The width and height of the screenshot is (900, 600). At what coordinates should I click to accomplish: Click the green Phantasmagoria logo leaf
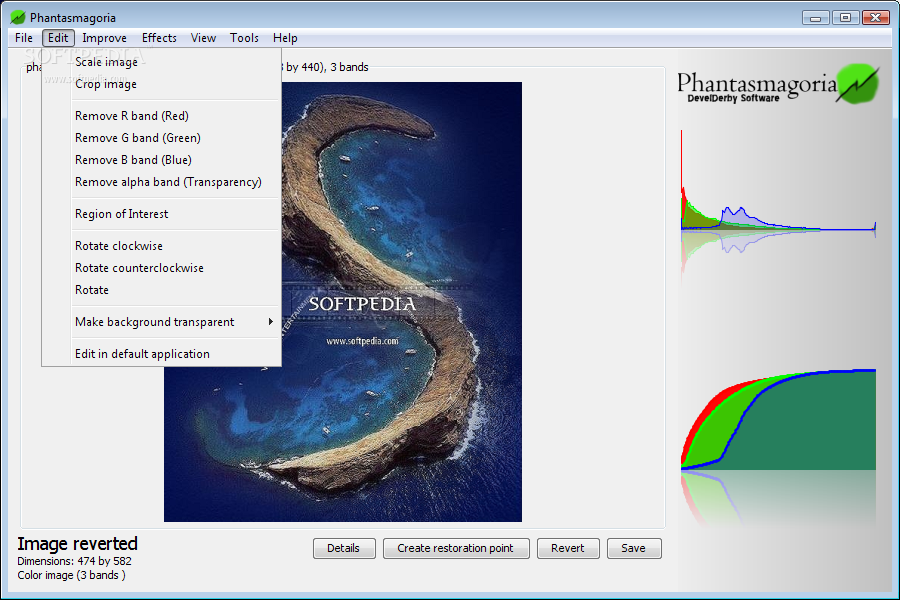[x=858, y=84]
